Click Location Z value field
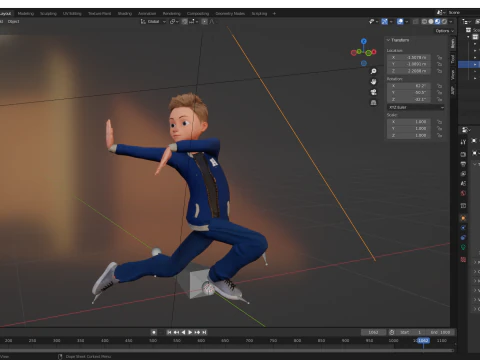 (409, 71)
